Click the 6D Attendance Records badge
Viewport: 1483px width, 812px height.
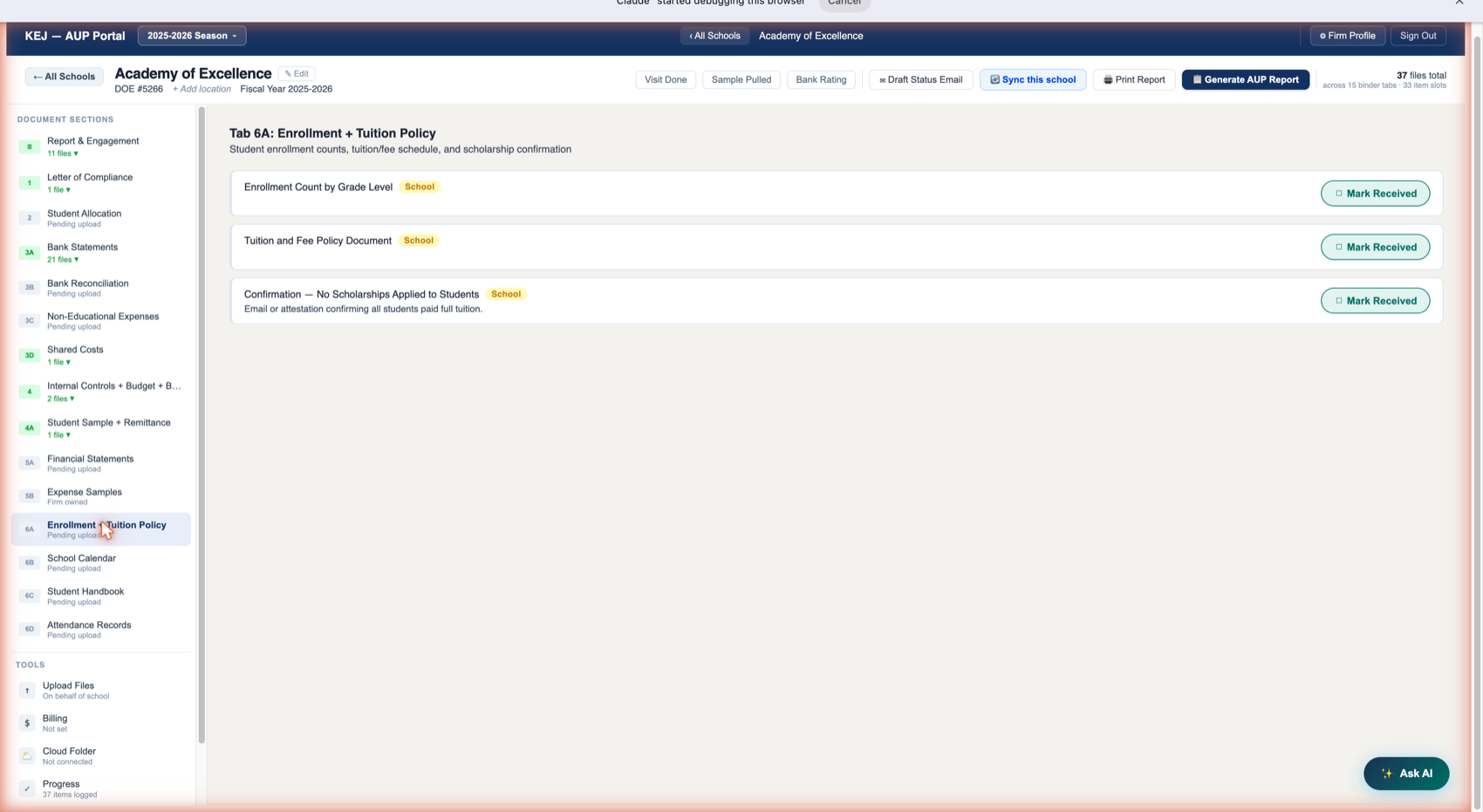(29, 629)
